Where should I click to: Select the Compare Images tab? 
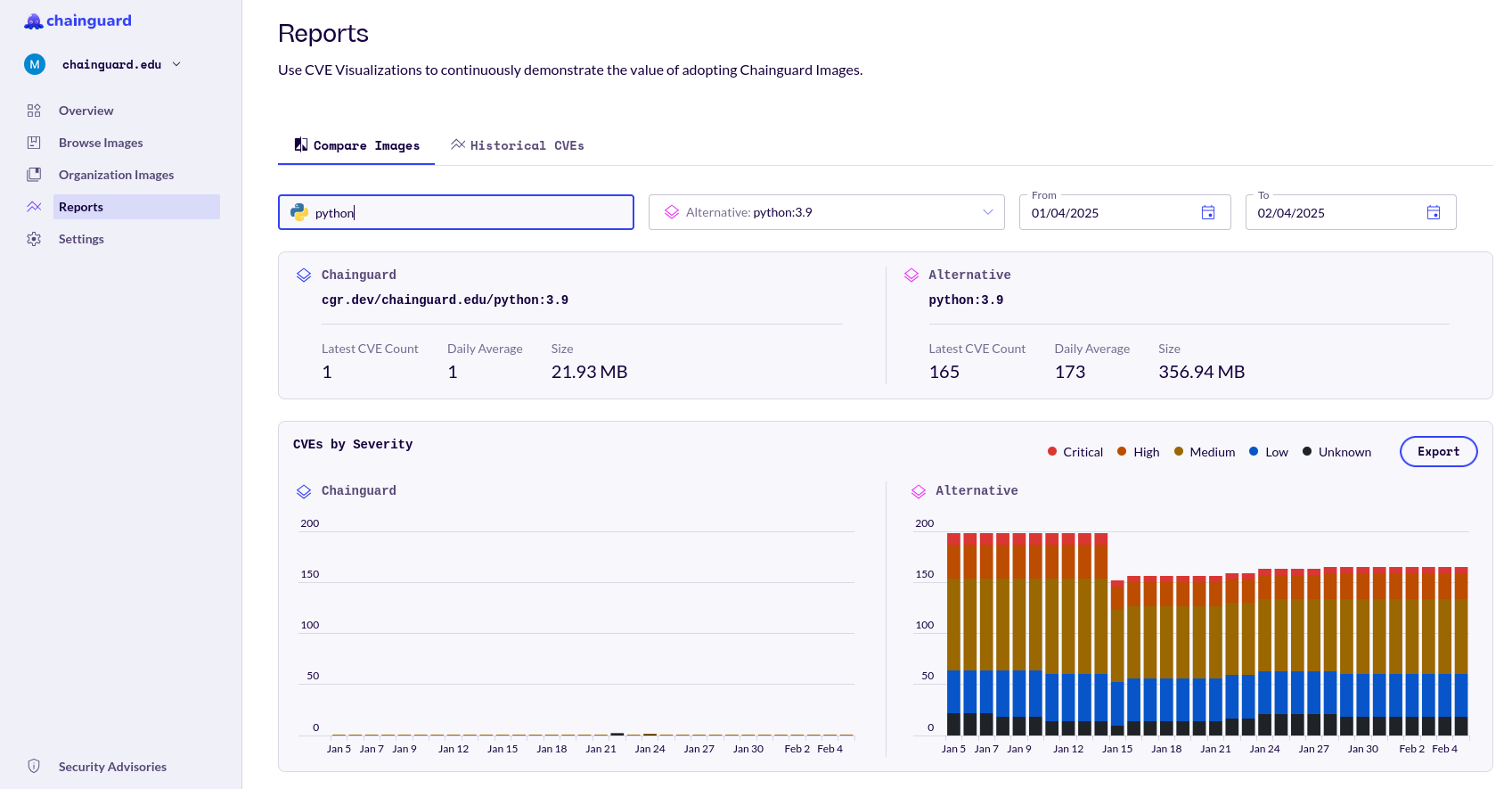click(356, 145)
